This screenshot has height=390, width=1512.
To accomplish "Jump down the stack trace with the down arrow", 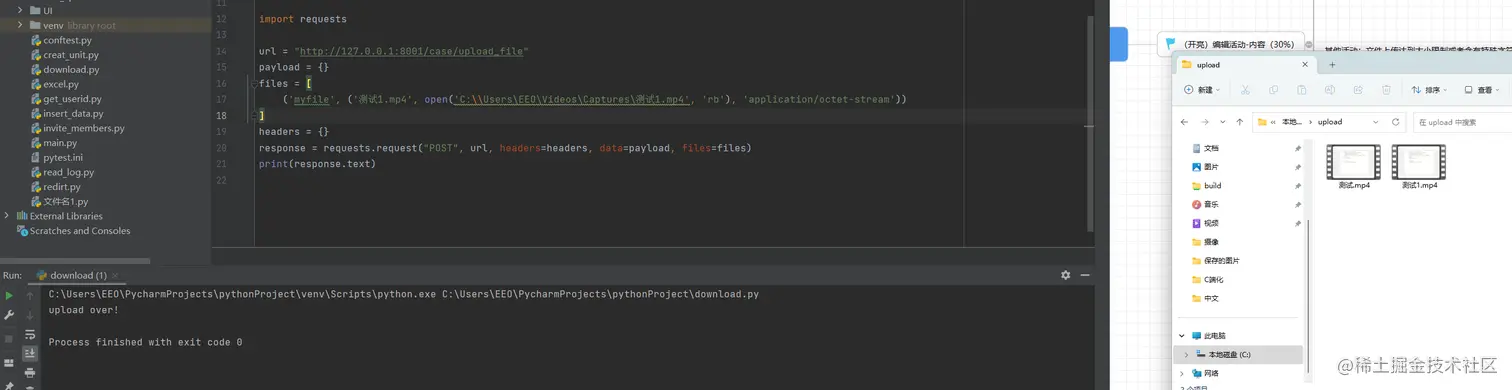I will (x=30, y=315).
